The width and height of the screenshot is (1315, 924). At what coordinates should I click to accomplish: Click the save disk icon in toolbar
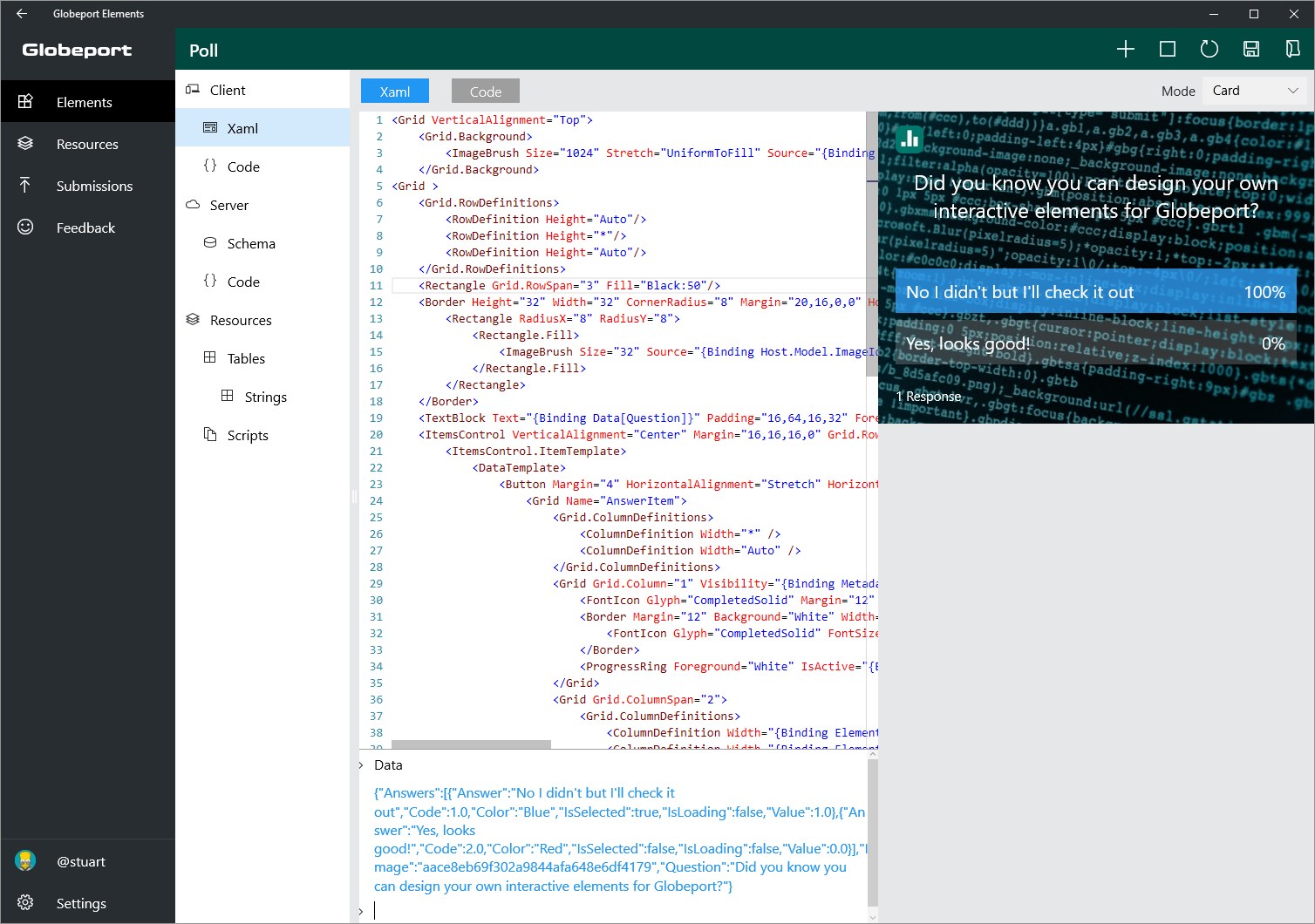click(x=1250, y=50)
